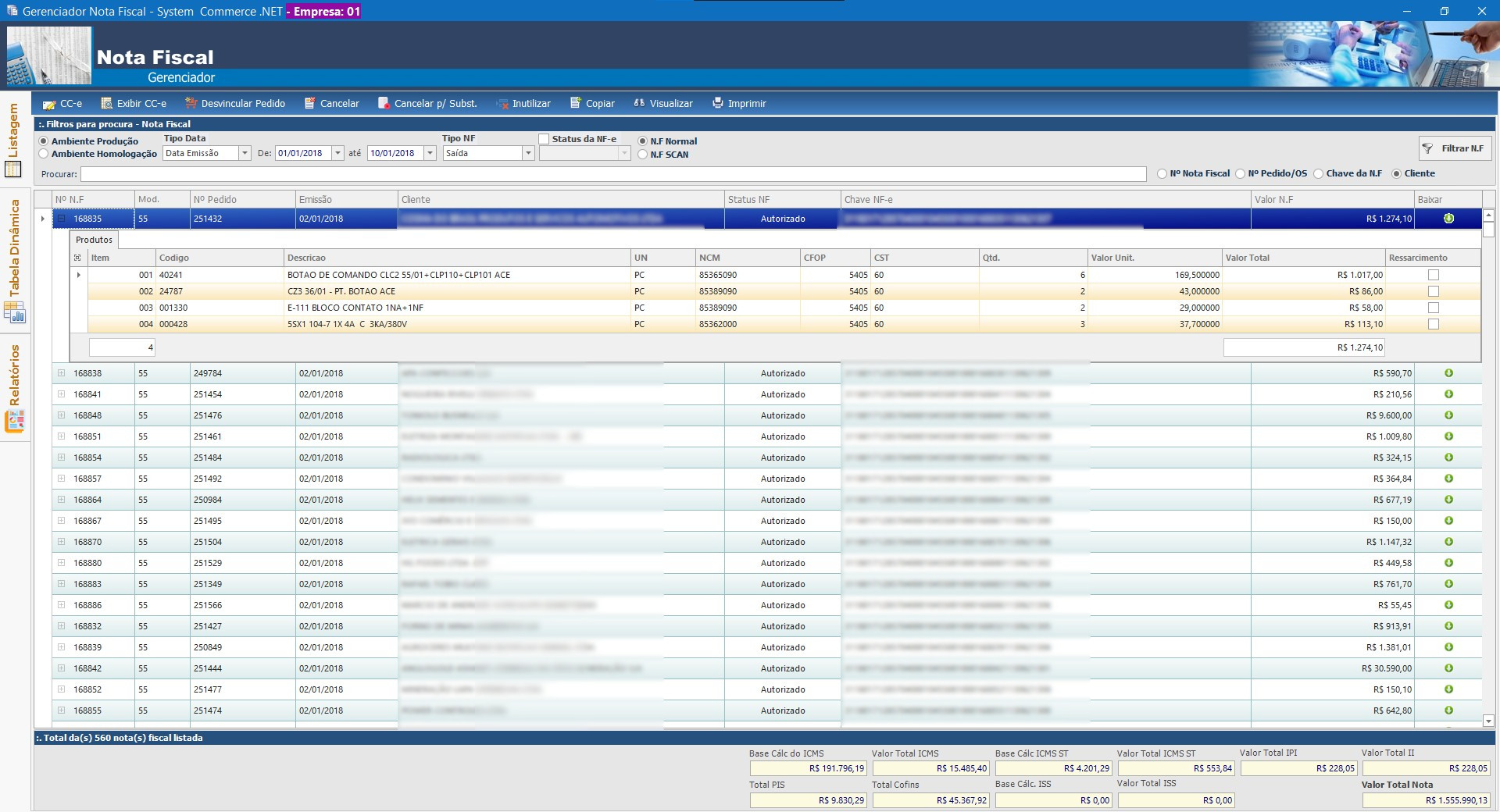This screenshot has height=812, width=1500.
Task: Open the Tipo Data dropdown
Action: tap(245, 154)
